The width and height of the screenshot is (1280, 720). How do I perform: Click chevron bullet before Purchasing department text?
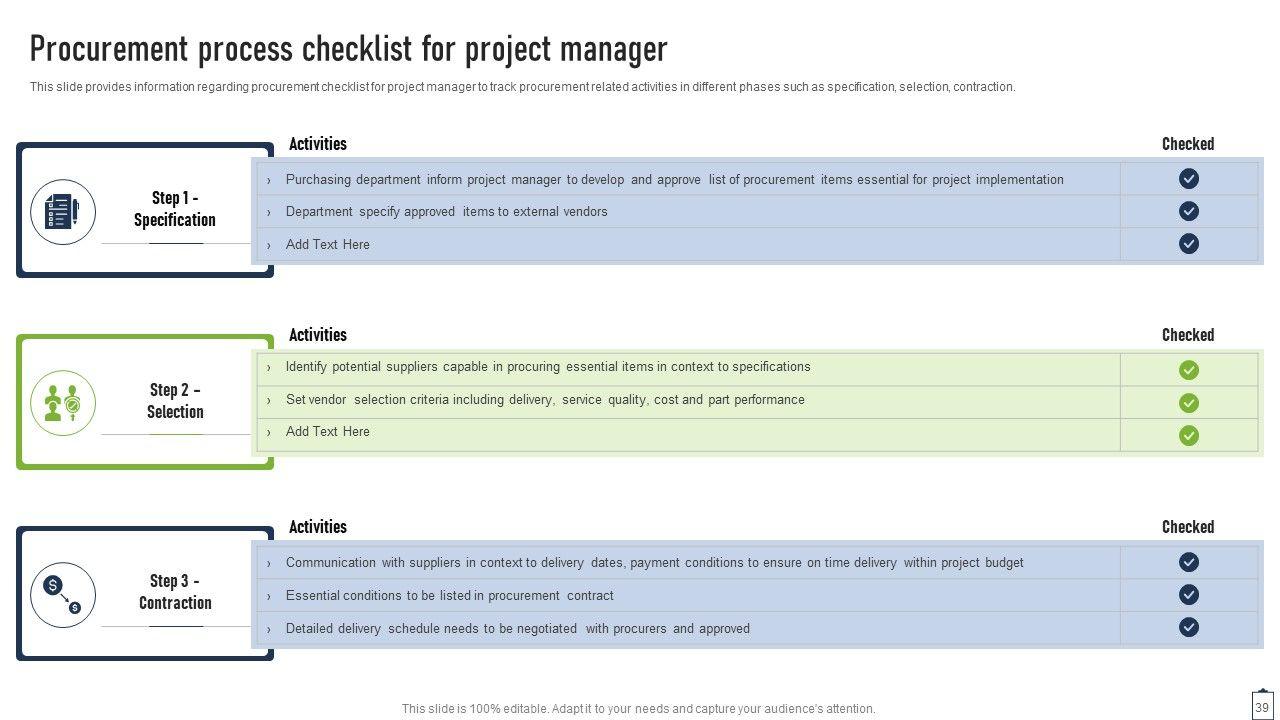[268, 181]
